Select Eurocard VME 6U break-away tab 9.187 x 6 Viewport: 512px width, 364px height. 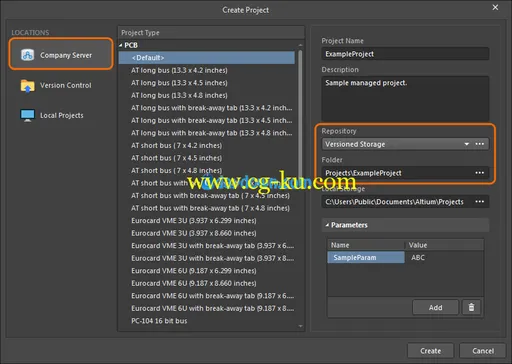(x=207, y=296)
